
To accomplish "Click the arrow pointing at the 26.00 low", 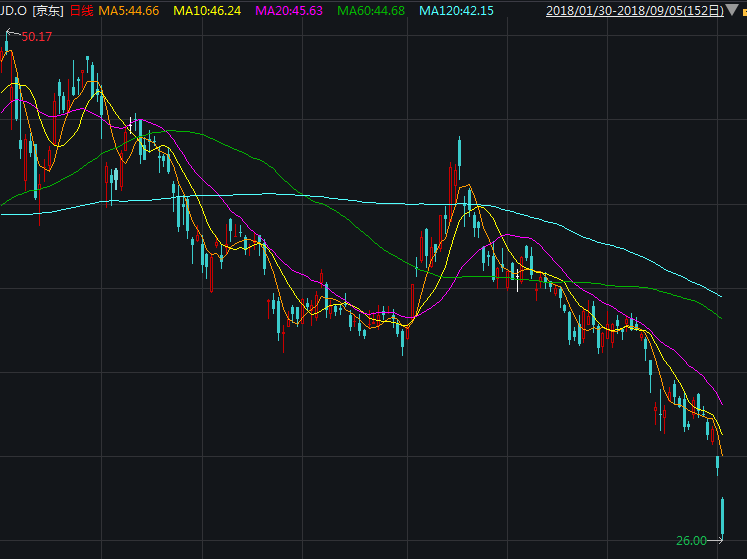I will pyautogui.click(x=714, y=540).
